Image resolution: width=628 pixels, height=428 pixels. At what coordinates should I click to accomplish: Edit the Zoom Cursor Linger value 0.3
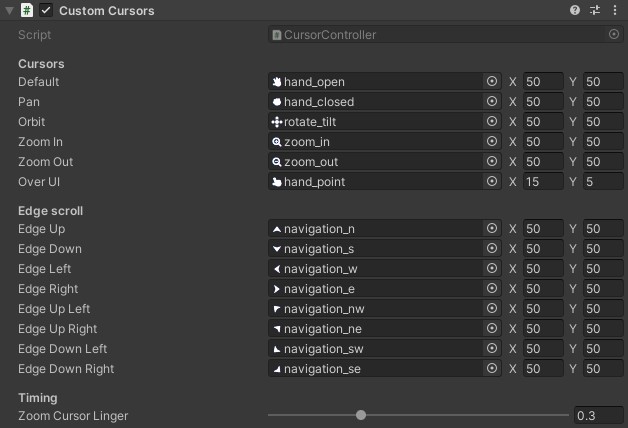point(598,416)
